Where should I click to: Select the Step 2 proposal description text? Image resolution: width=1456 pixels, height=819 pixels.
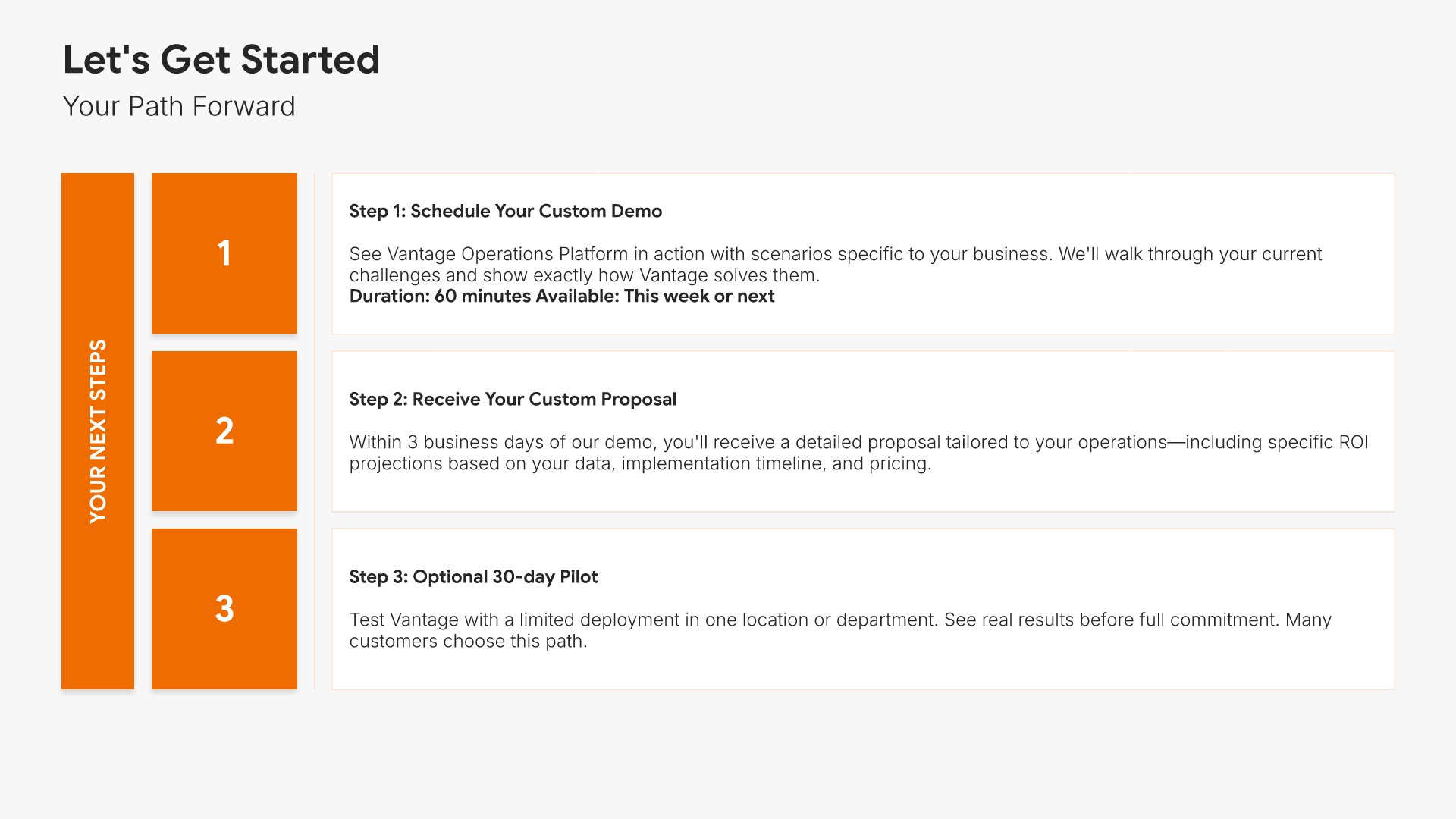coord(857,453)
